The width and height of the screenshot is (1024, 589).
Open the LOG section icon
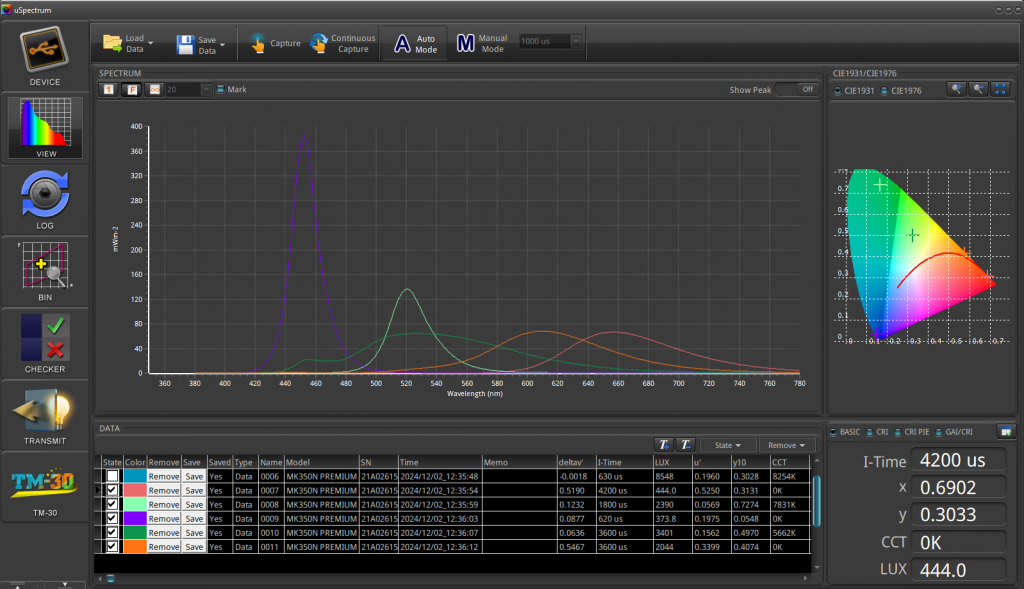45,194
